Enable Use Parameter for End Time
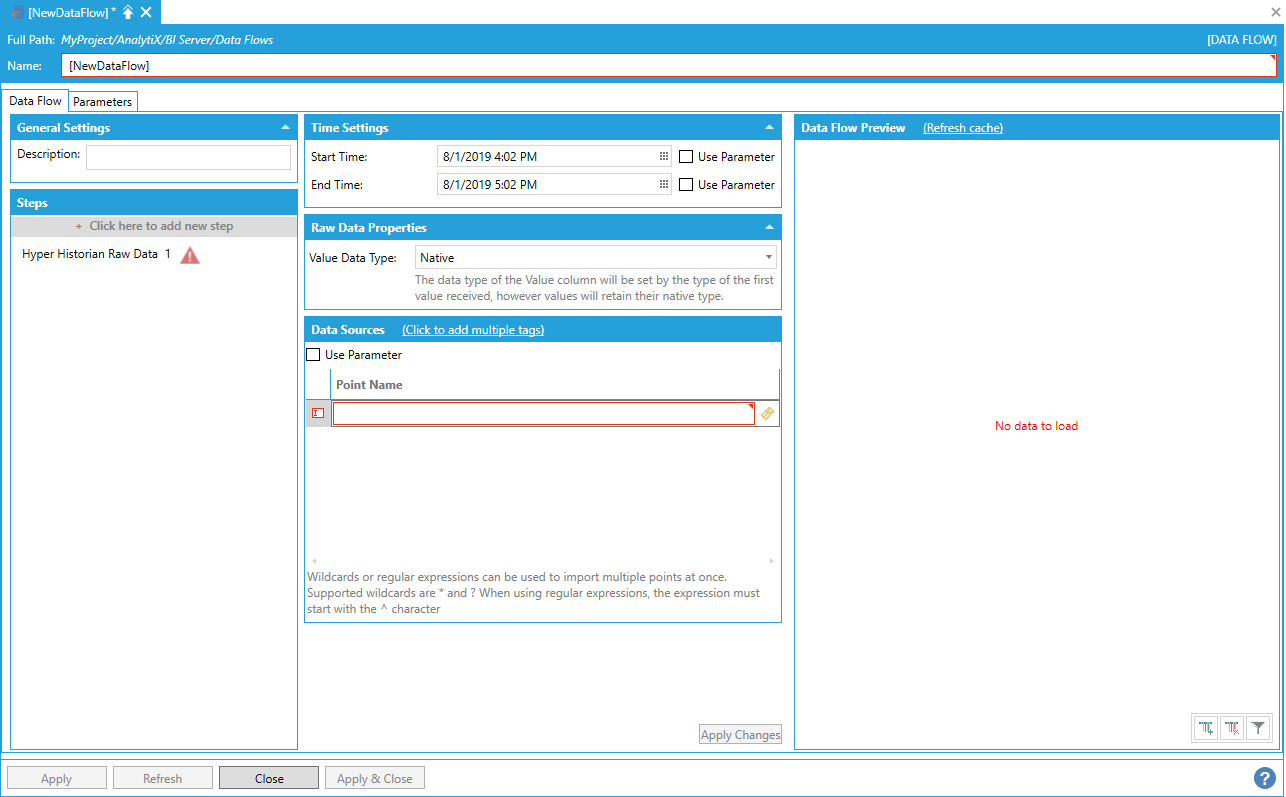 pyautogui.click(x=686, y=185)
